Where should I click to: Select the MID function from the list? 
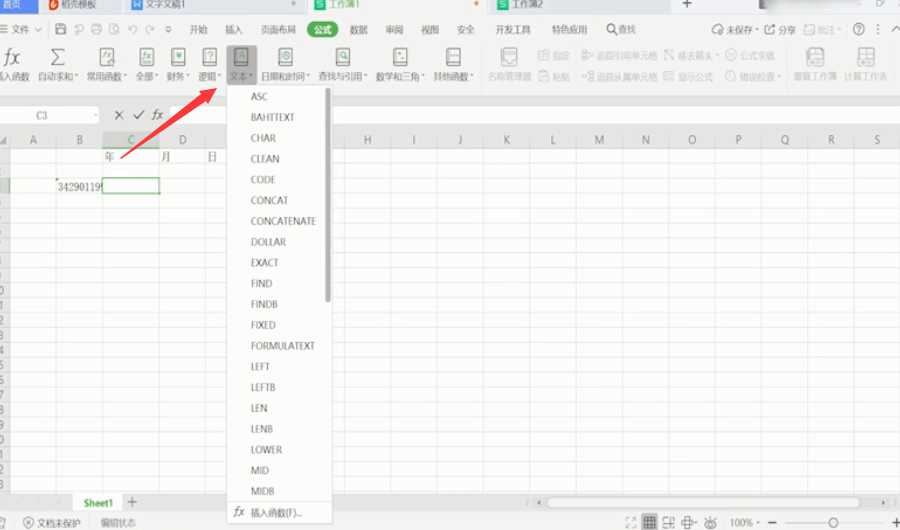259,470
